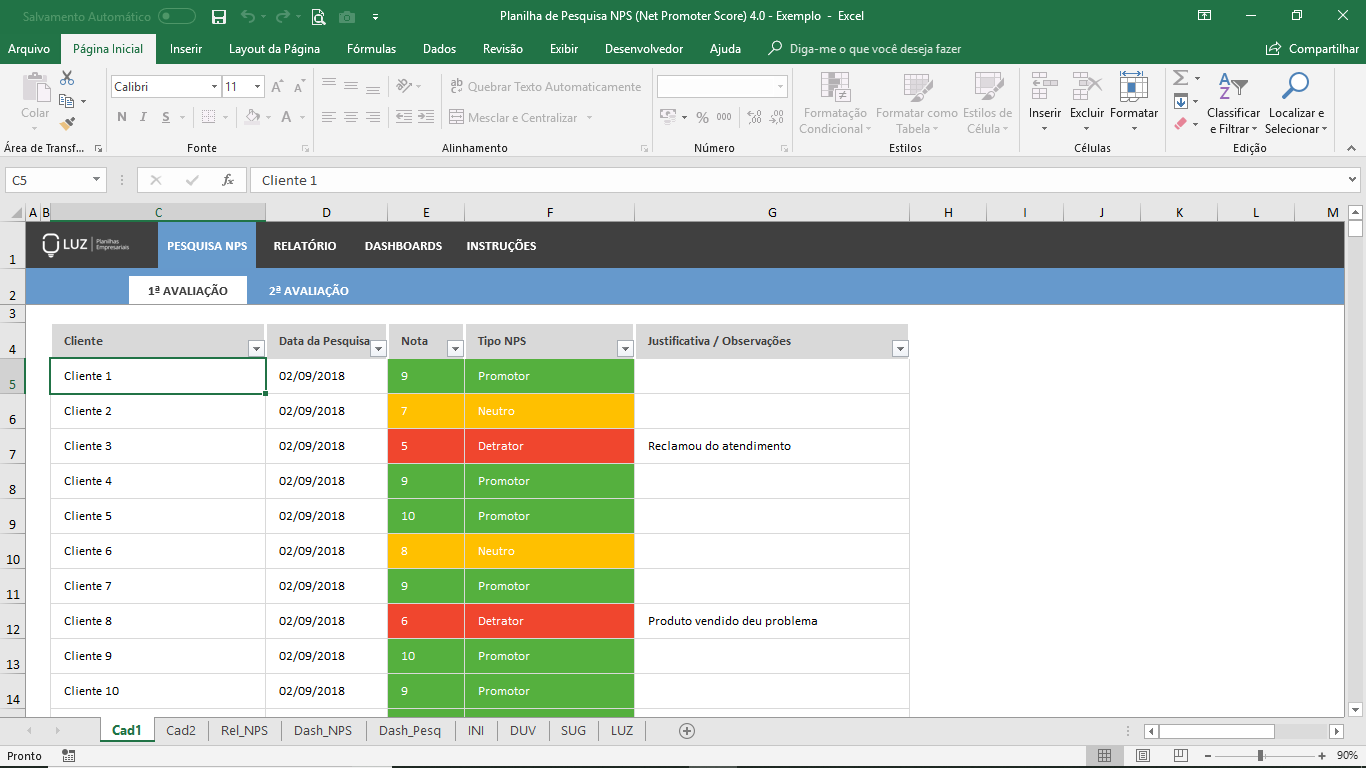Click the AutoSum sigma icon
1366x768 pixels.
click(x=1180, y=78)
